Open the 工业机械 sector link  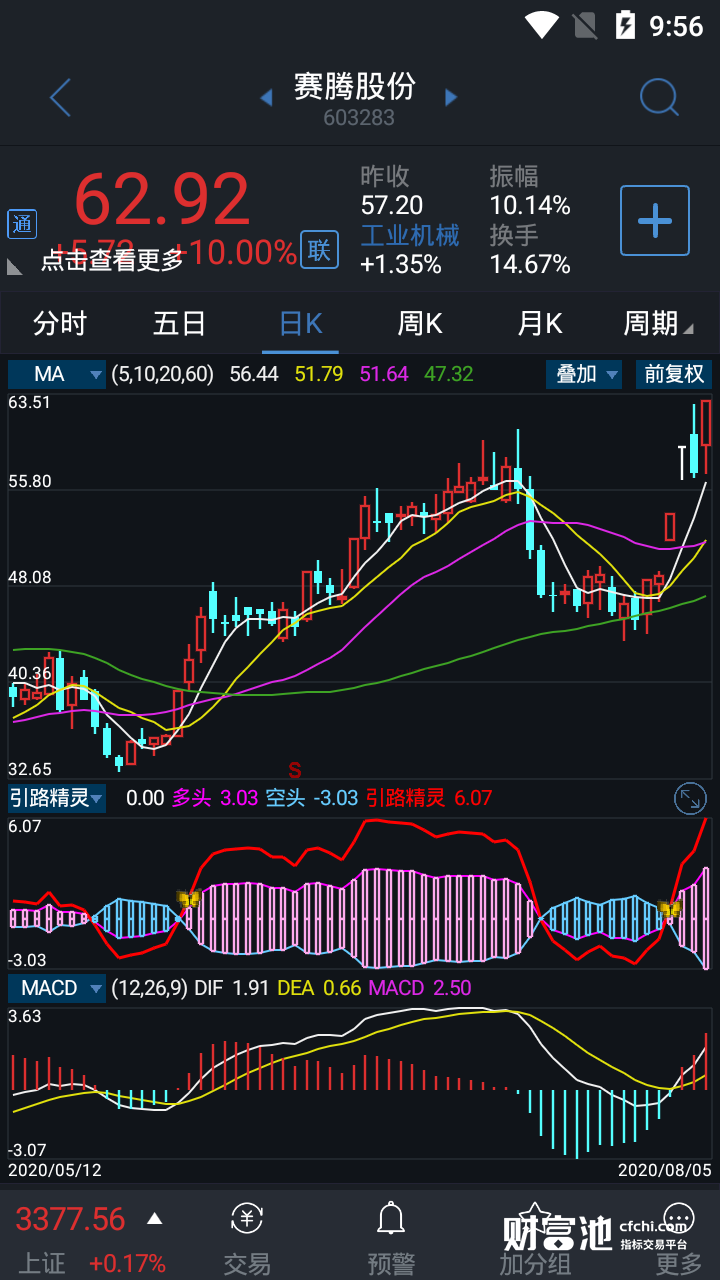point(410,235)
